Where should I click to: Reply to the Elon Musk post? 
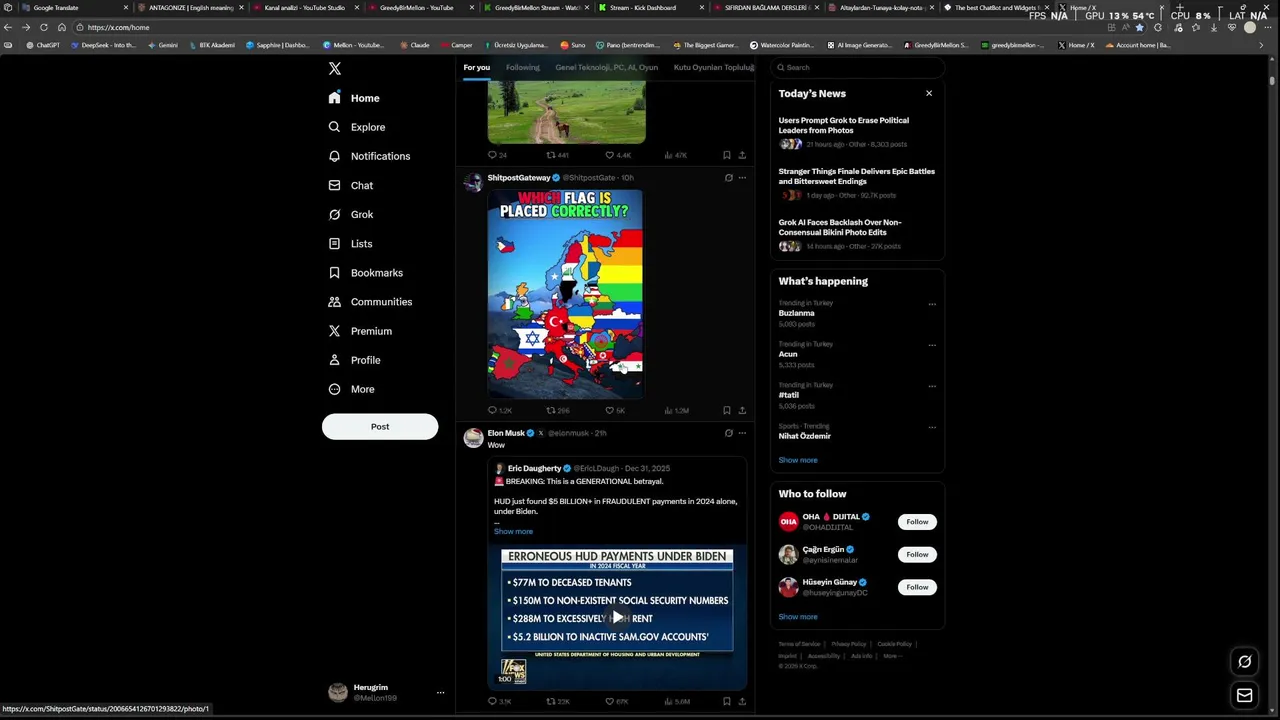[x=499, y=701]
